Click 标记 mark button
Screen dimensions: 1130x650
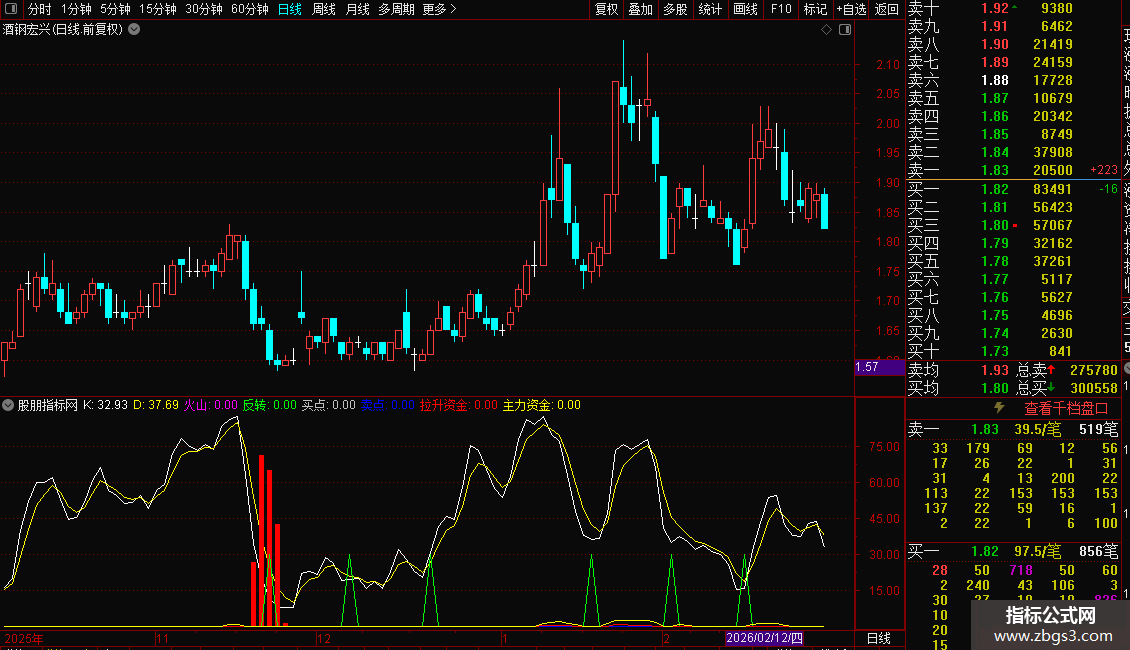click(x=816, y=9)
